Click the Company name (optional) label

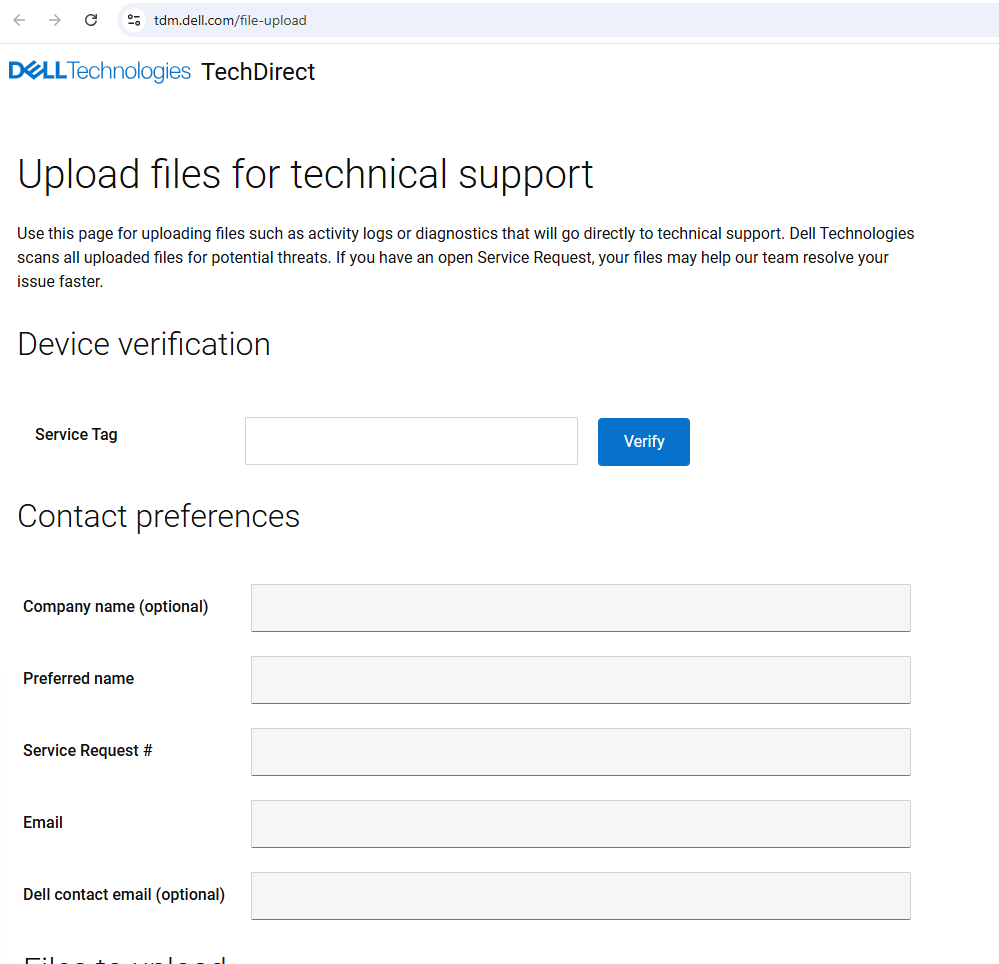(x=115, y=607)
